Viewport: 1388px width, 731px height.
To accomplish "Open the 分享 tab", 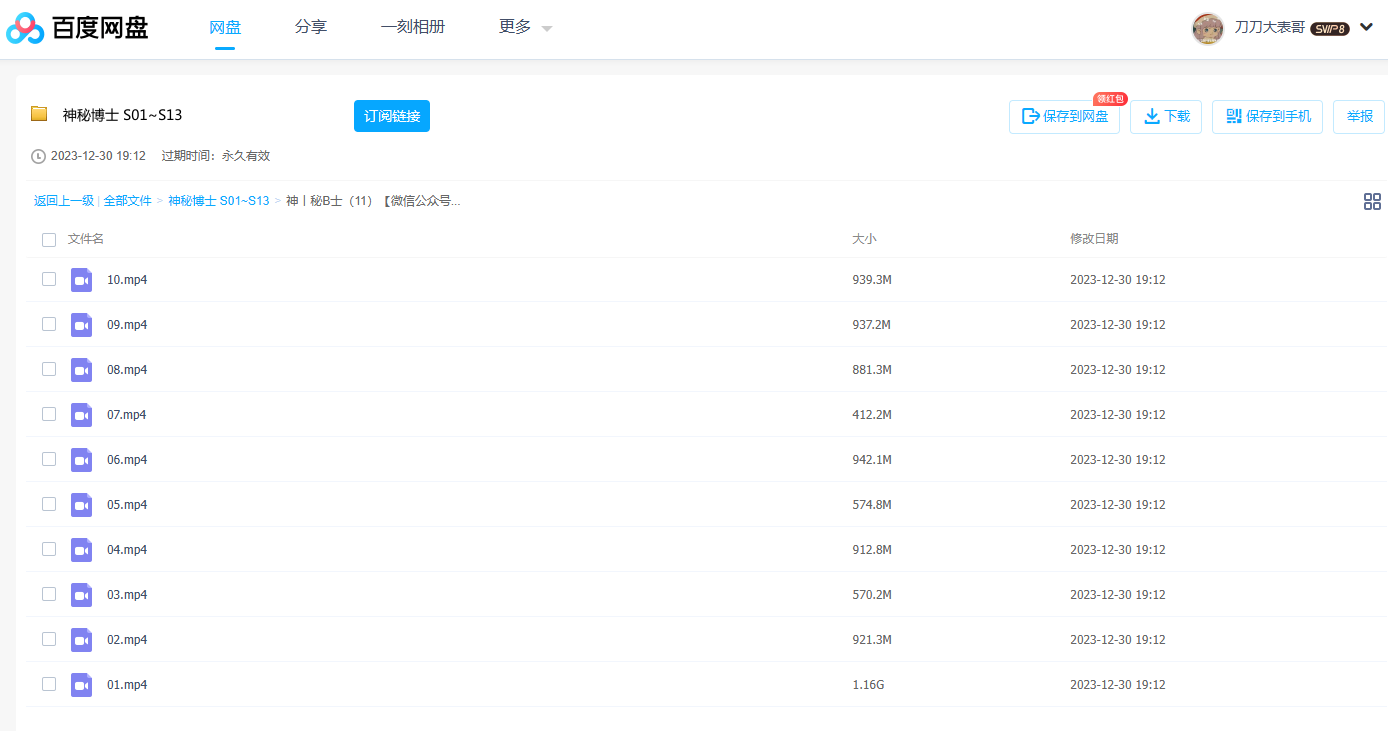I will click(311, 27).
